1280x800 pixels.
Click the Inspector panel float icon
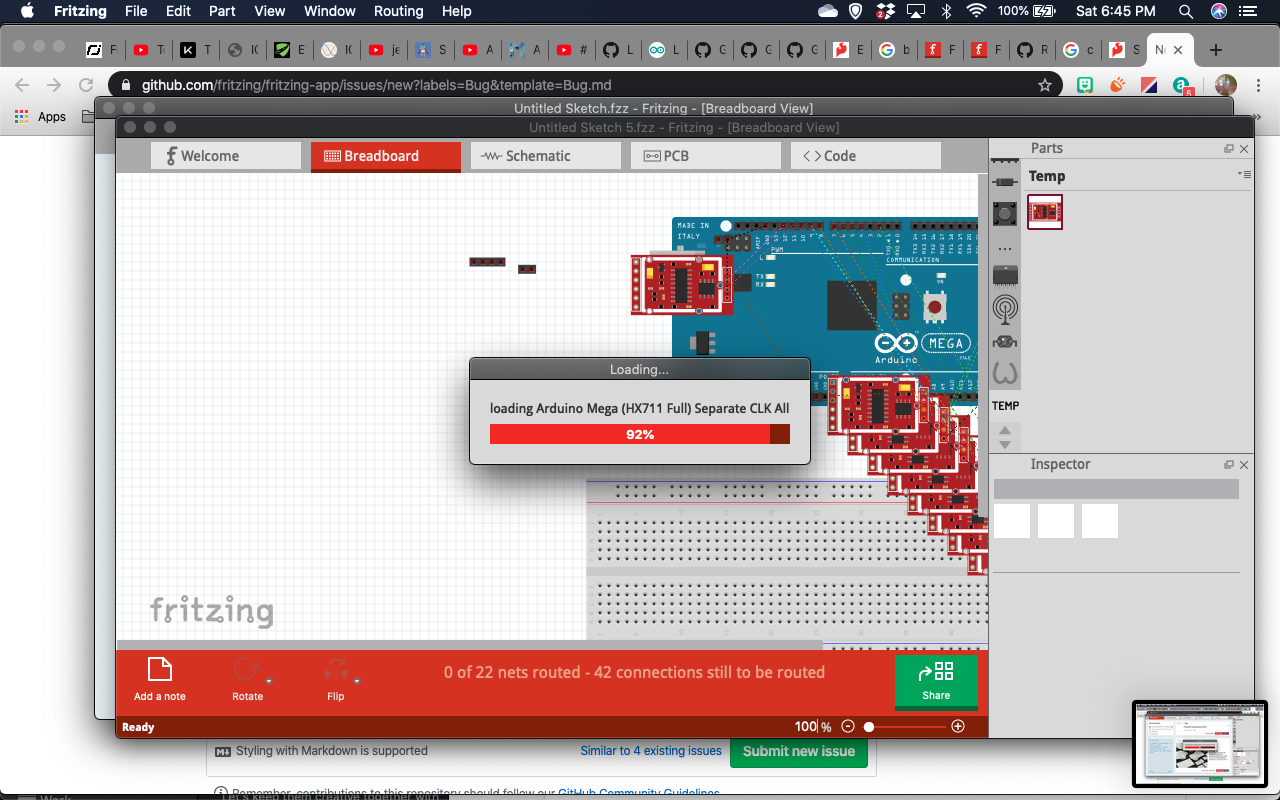coord(1228,464)
